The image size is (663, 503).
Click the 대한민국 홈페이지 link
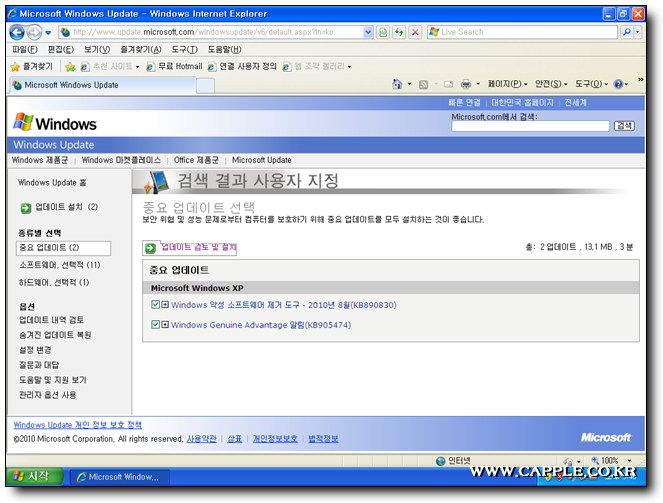[522, 103]
